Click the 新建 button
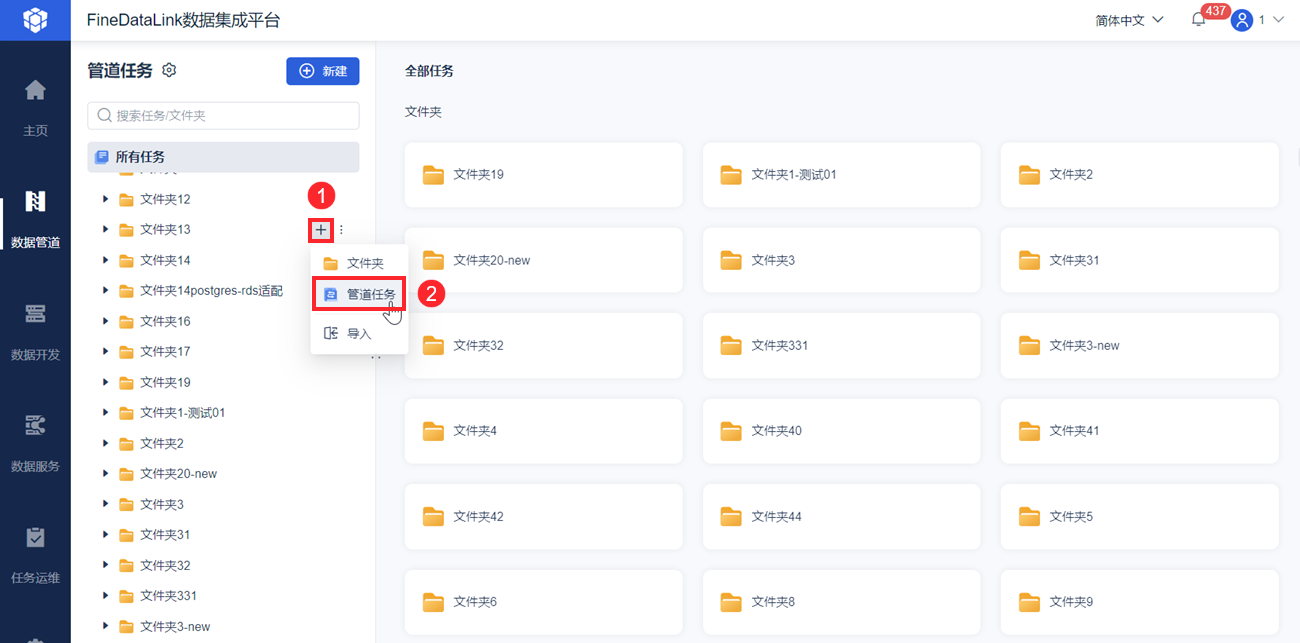This screenshot has width=1300, height=643. [323, 71]
